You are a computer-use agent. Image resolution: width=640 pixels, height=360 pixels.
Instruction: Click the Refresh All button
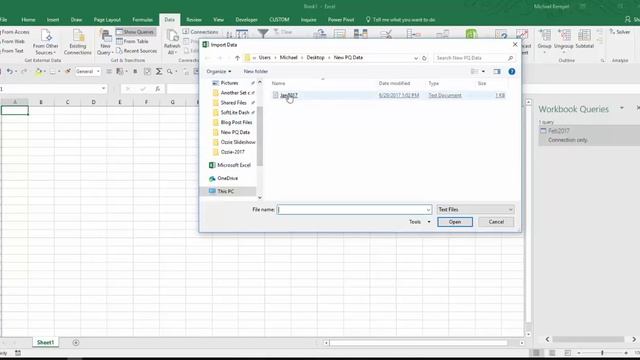click(172, 42)
